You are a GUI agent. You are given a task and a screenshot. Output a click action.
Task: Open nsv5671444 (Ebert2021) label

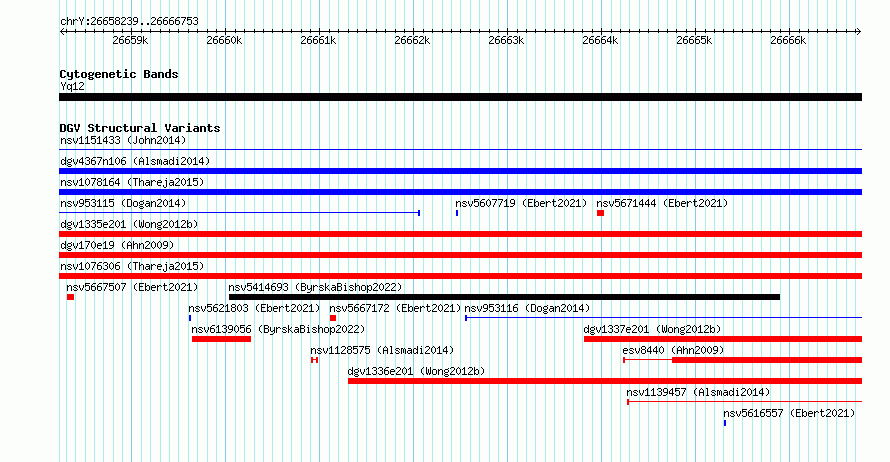[x=662, y=203]
